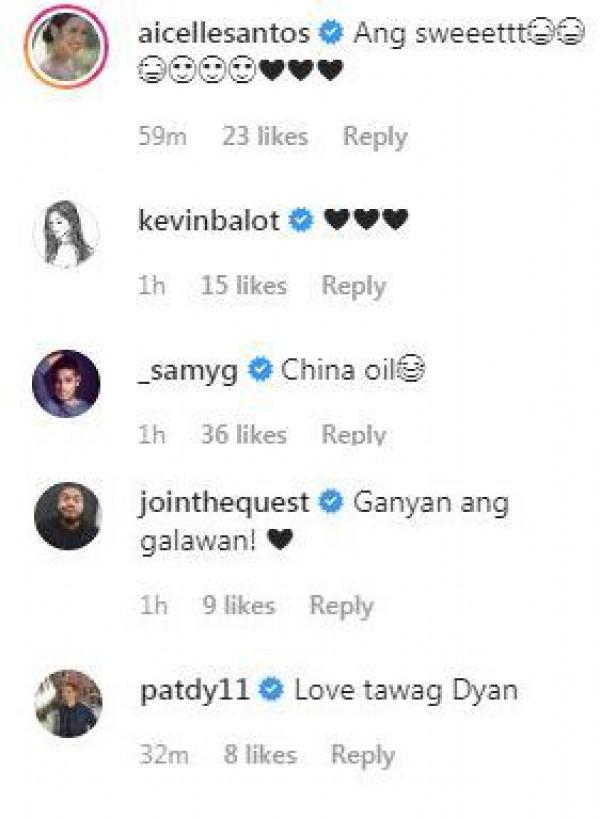Click verified badge beside jointhequest
600x819 pixels.
(x=331, y=502)
